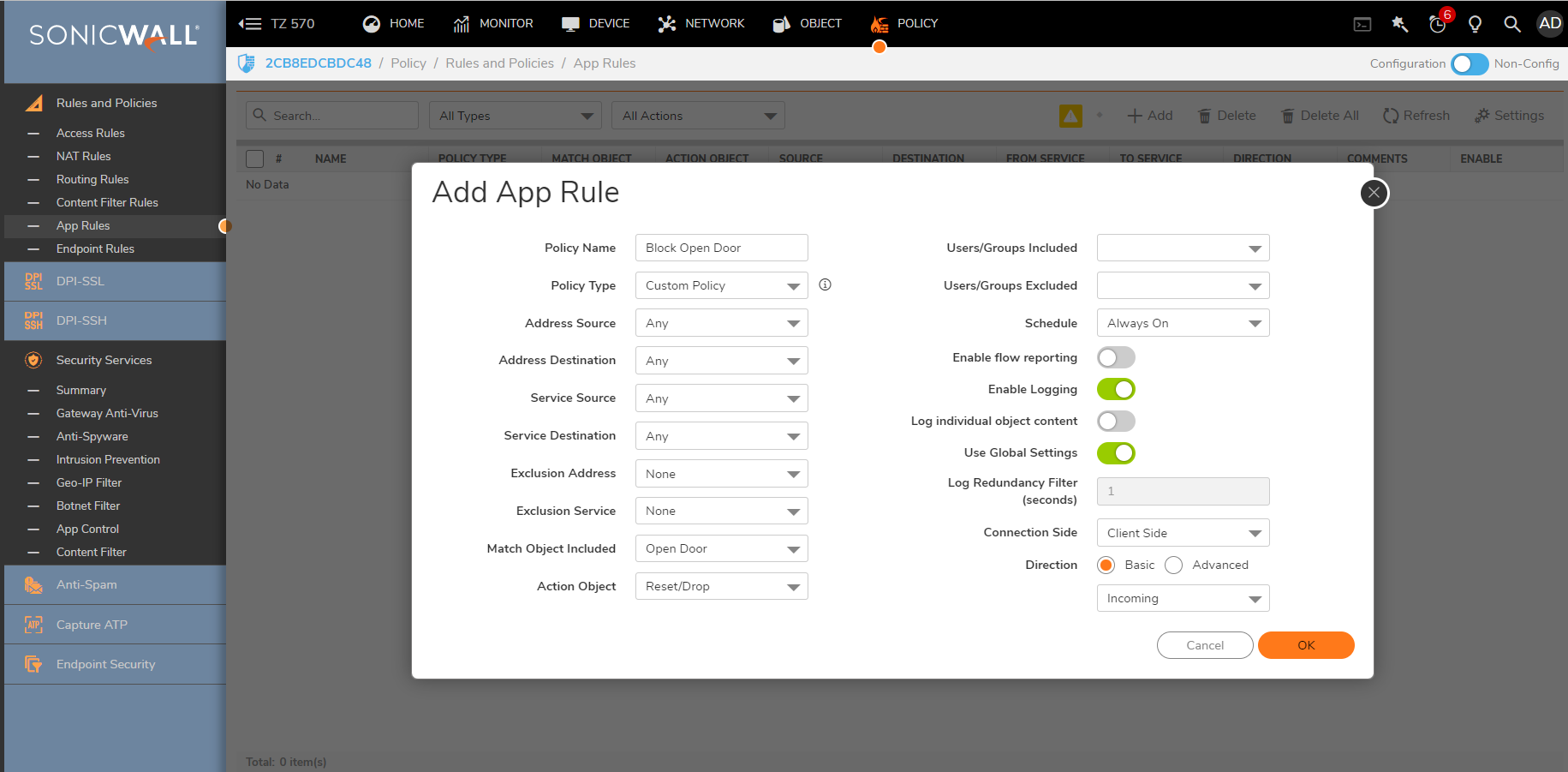Open the DEVICE top menu
Image resolution: width=1568 pixels, height=772 pixels.
(596, 24)
